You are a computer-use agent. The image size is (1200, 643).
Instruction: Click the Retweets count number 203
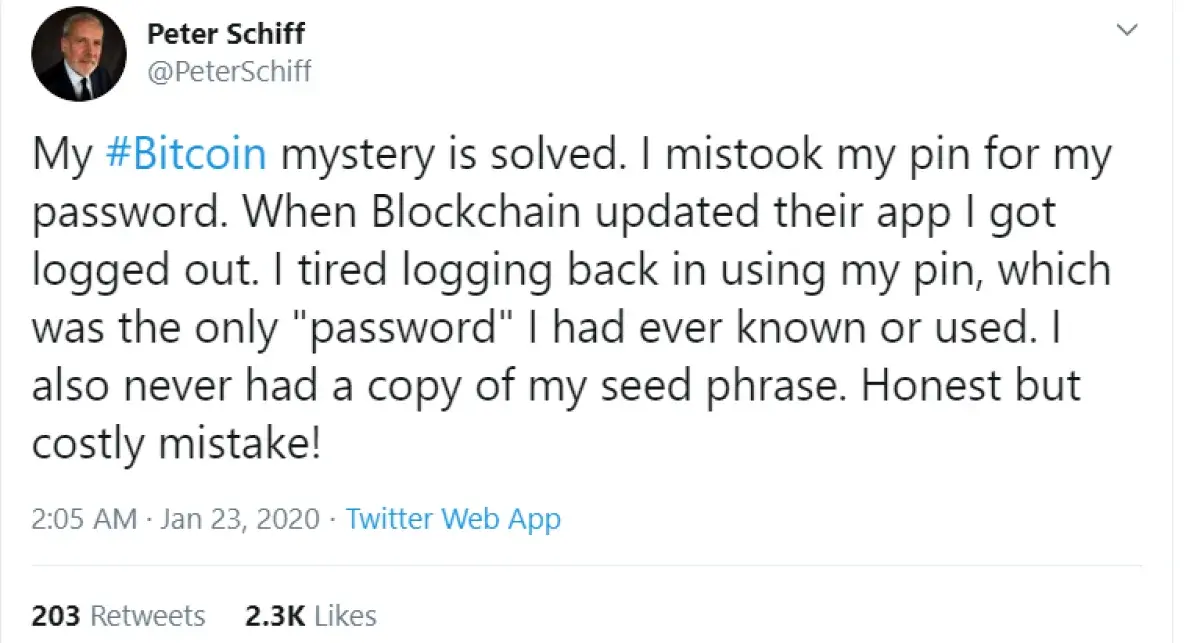(57, 614)
